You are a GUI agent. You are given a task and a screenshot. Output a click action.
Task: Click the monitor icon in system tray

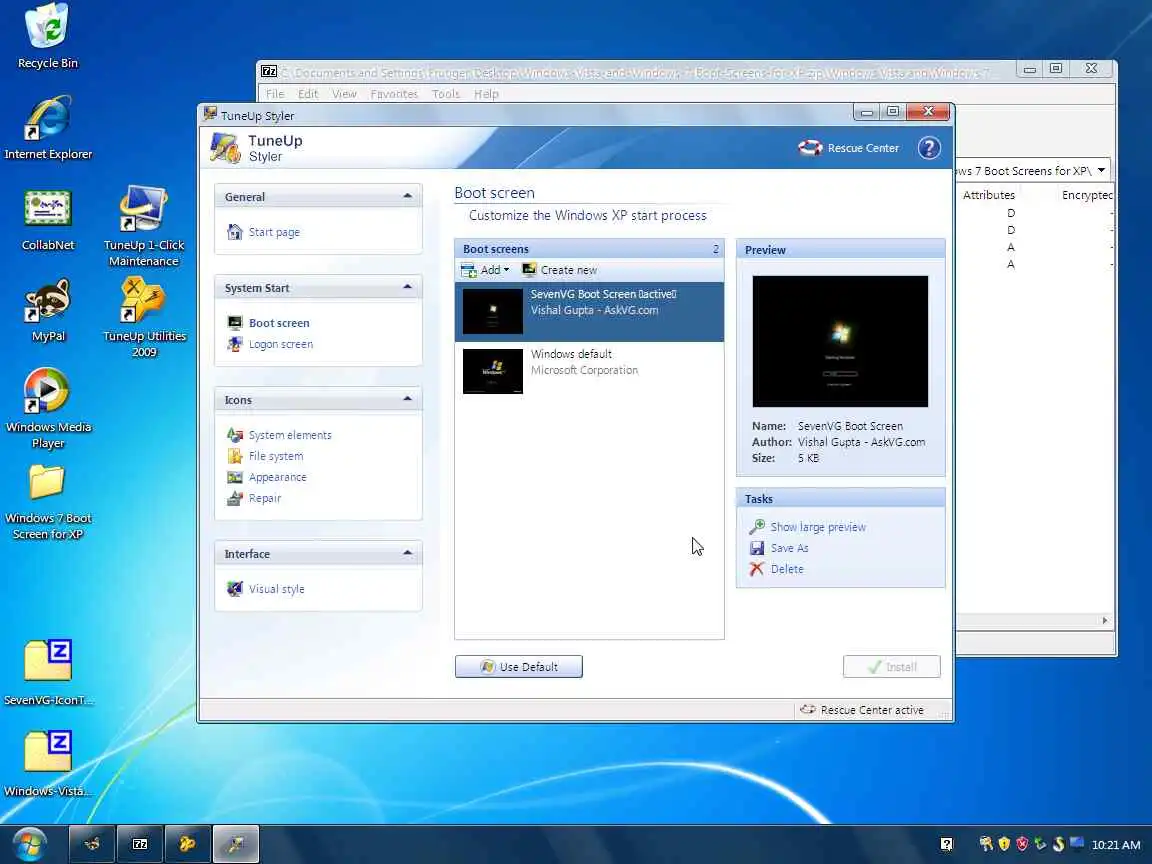tap(1076, 843)
